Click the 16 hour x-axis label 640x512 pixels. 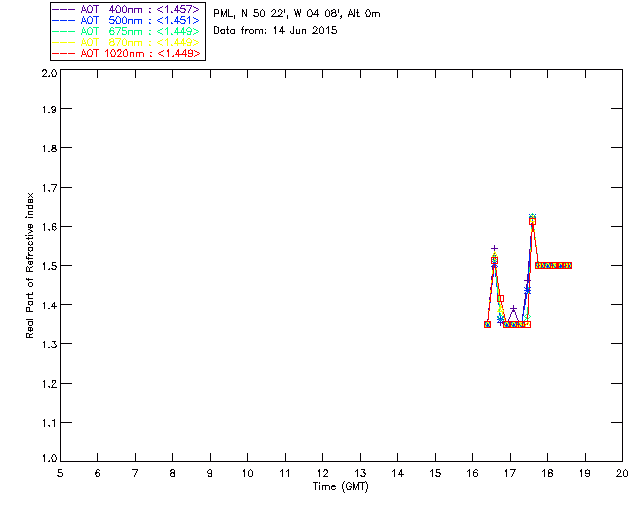pyautogui.click(x=473, y=473)
